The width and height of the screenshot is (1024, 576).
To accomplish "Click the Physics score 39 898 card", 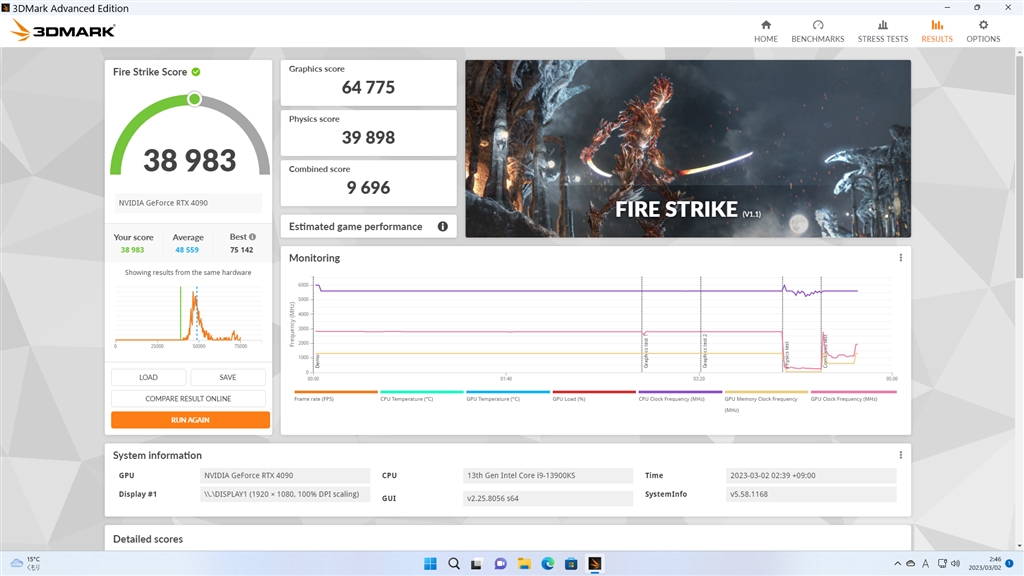I will 368,133.
